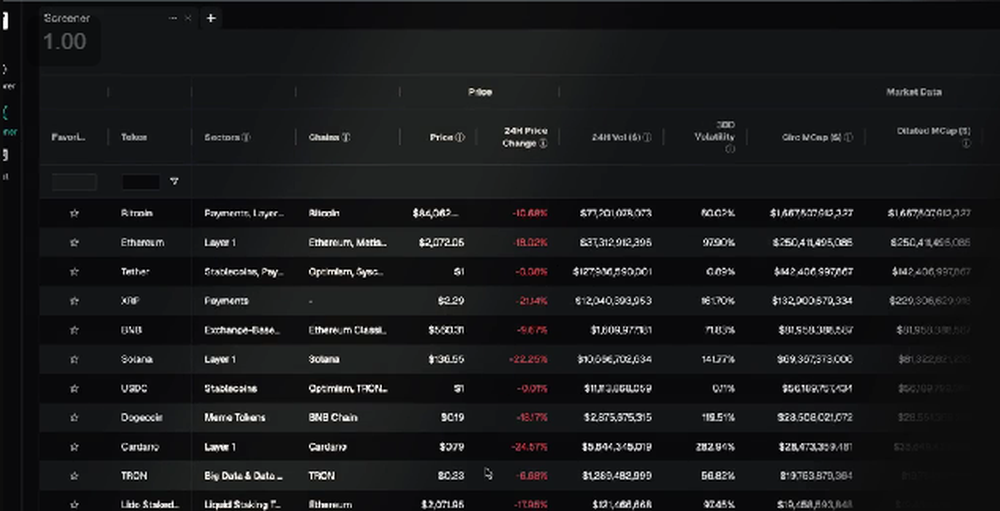
Task: Show info icon for Chains column
Action: point(346,137)
